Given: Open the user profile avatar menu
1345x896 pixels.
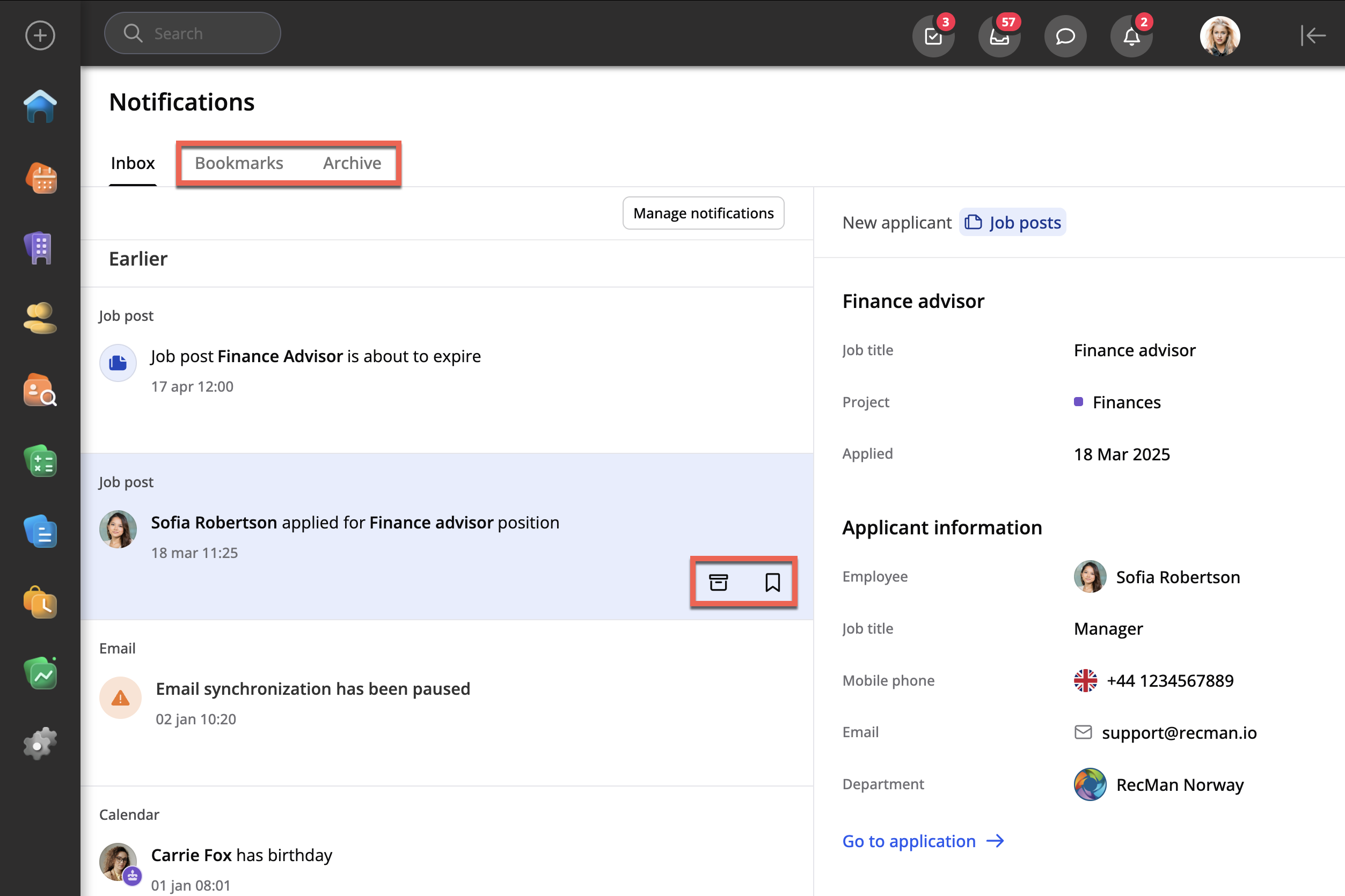Looking at the screenshot, I should (x=1219, y=36).
